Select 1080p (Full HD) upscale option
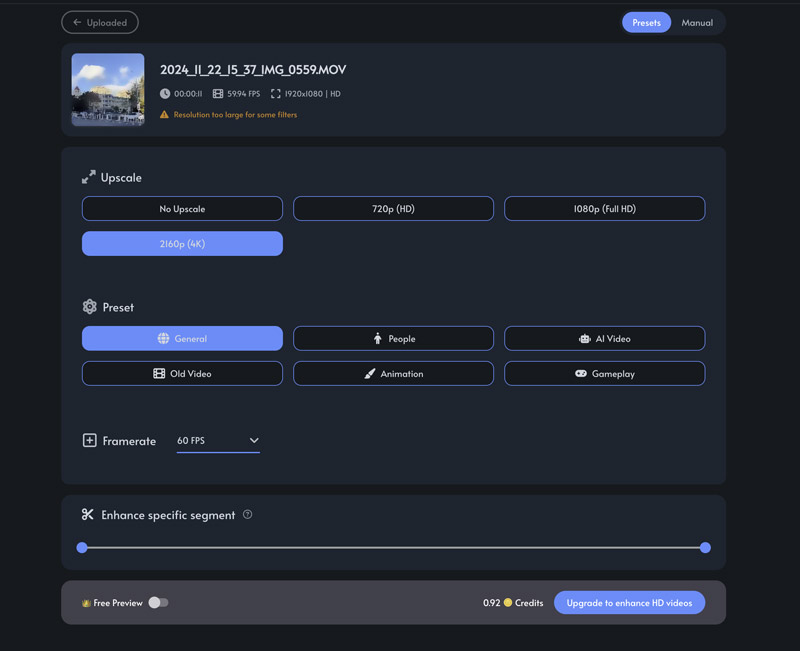800x651 pixels. tap(605, 209)
